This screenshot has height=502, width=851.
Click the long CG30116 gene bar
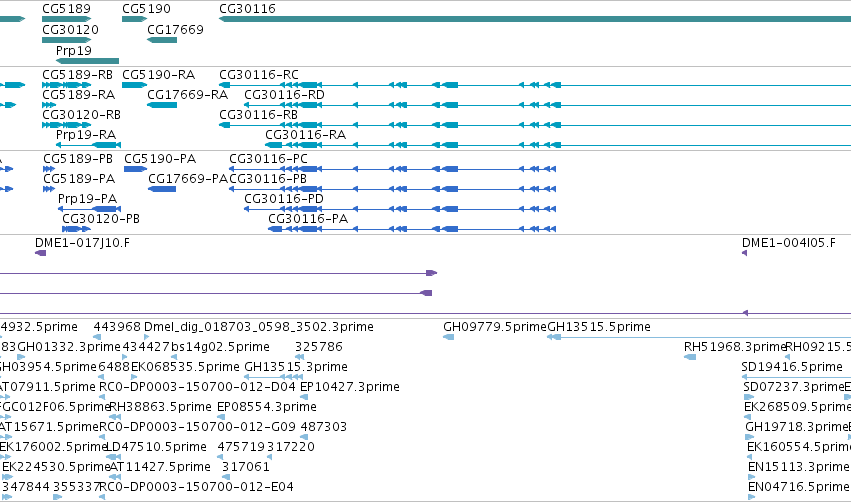(535, 19)
